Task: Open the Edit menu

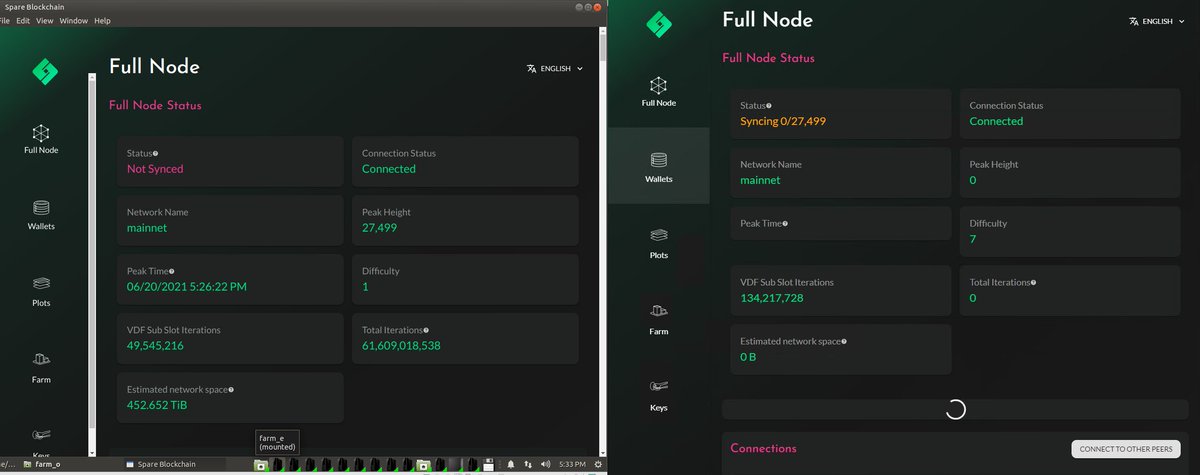Action: pos(23,21)
